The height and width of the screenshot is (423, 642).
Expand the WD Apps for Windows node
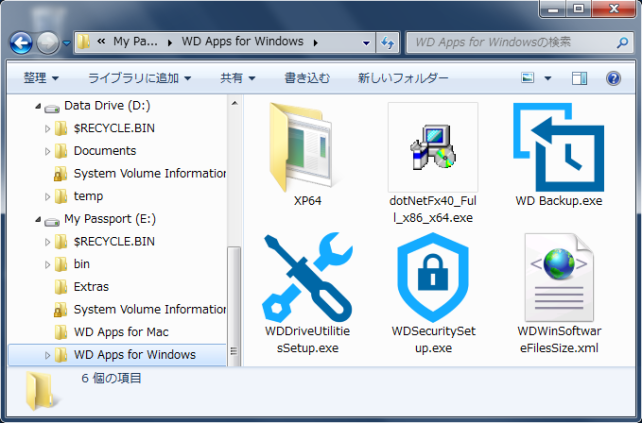(x=47, y=355)
